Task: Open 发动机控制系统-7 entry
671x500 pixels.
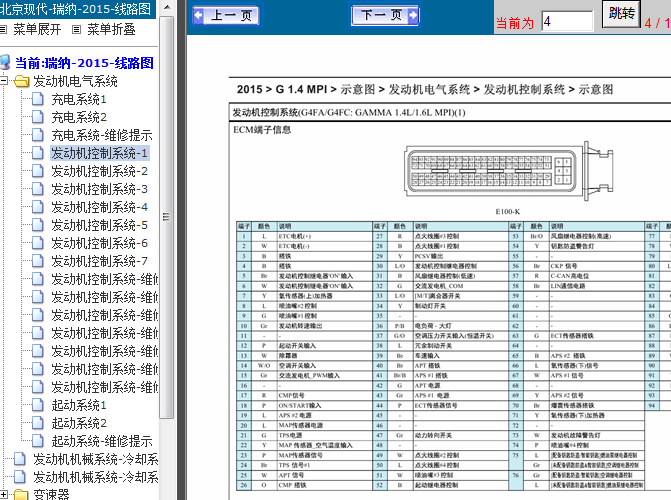Action: [x=99, y=261]
